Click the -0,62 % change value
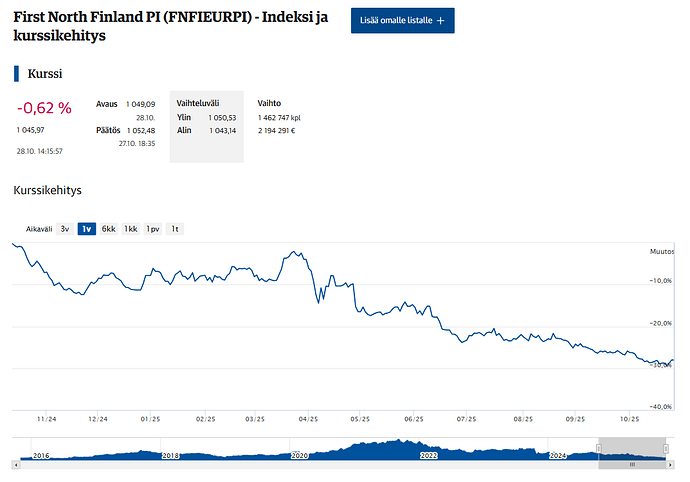The width and height of the screenshot is (690, 482). tap(44, 108)
